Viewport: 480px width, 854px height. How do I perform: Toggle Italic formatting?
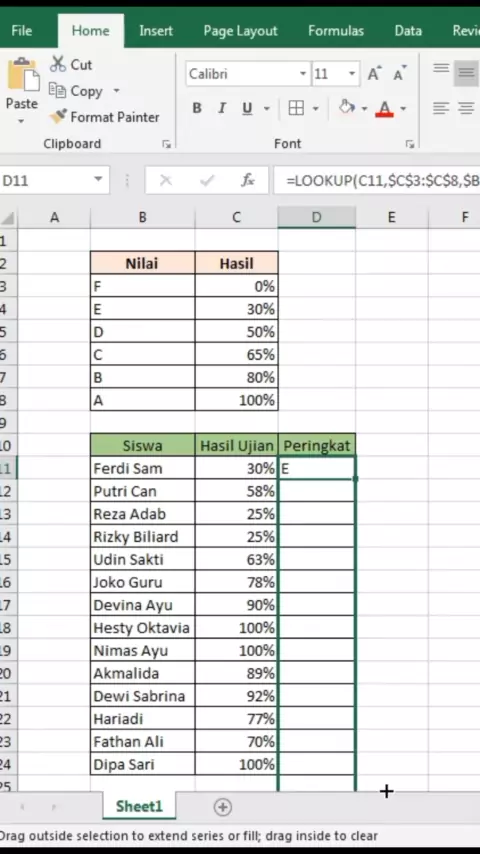point(222,108)
